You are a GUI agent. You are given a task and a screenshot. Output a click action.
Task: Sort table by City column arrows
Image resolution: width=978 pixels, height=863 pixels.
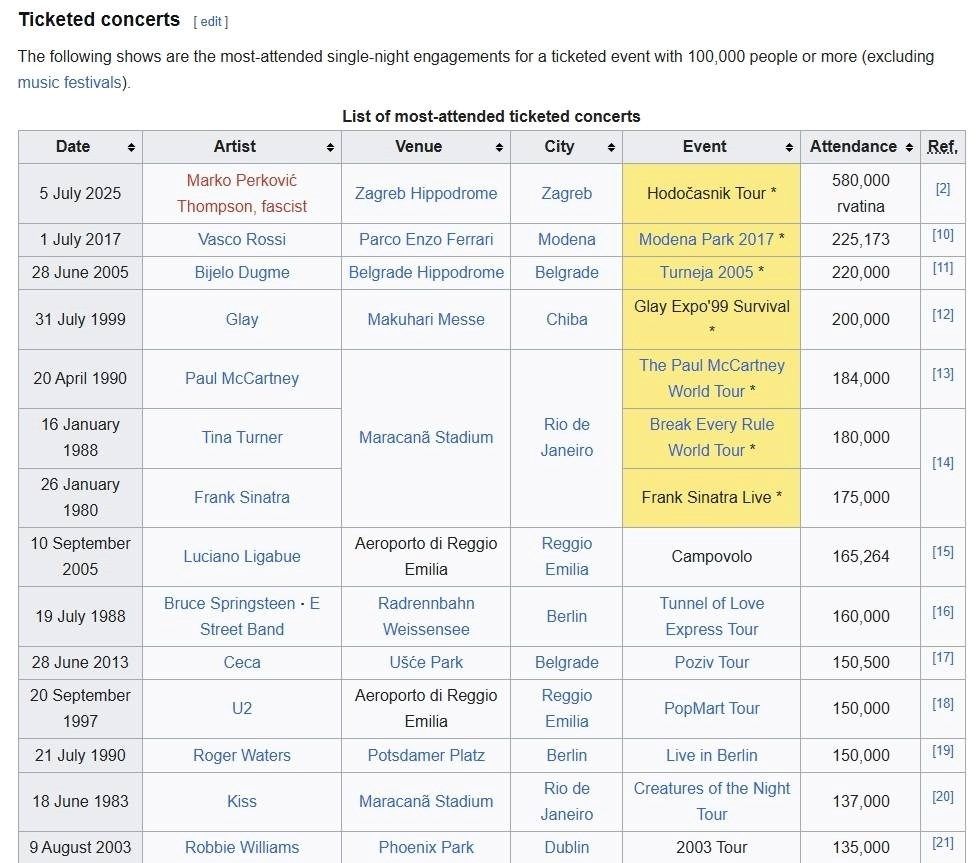(x=611, y=147)
